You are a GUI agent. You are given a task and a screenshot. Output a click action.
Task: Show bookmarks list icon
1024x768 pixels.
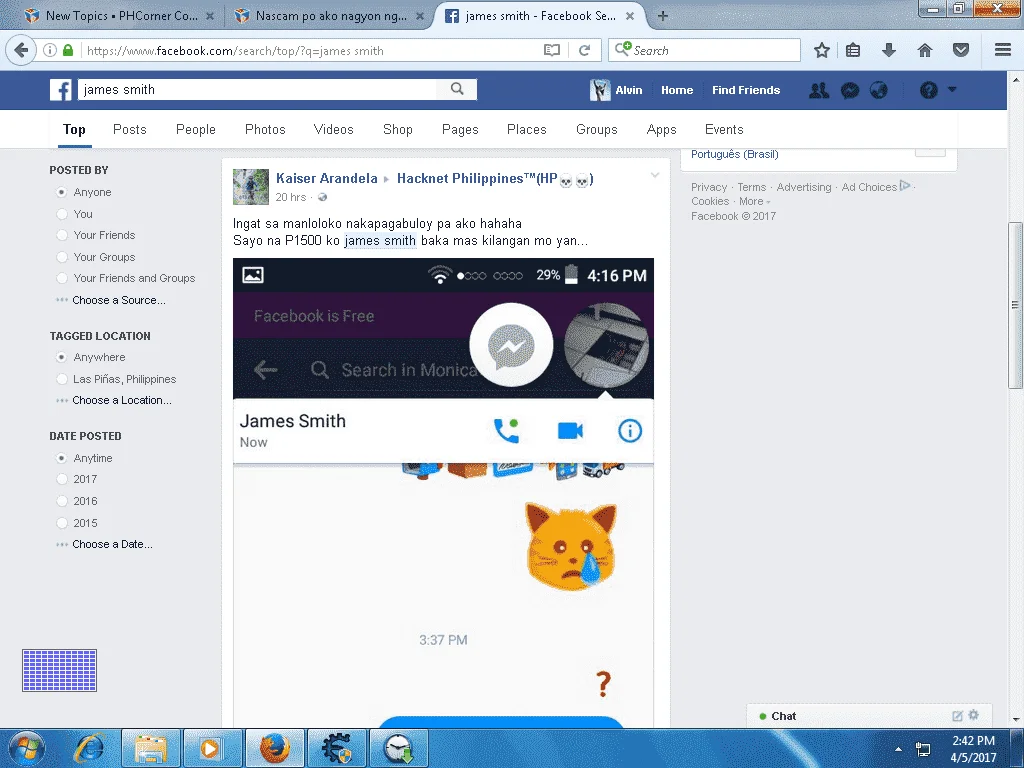pyautogui.click(x=853, y=50)
